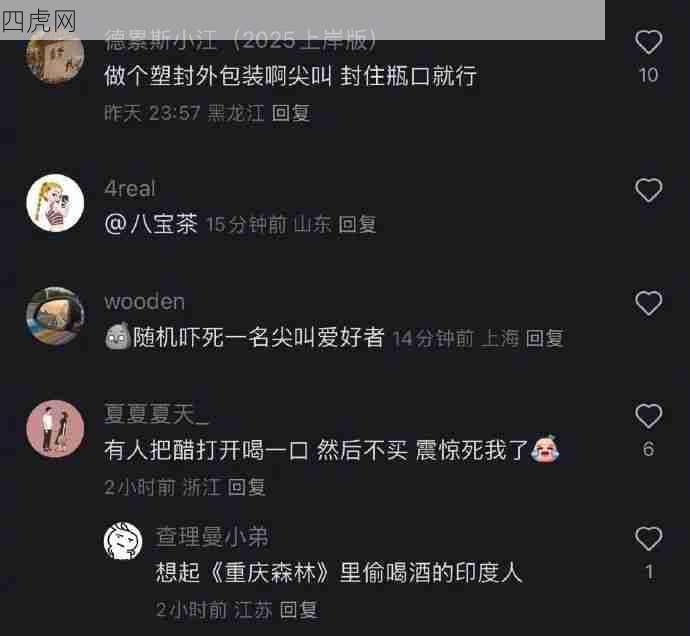The width and height of the screenshot is (690, 636).
Task: Open username wooden's profile
Action: [x=144, y=302]
